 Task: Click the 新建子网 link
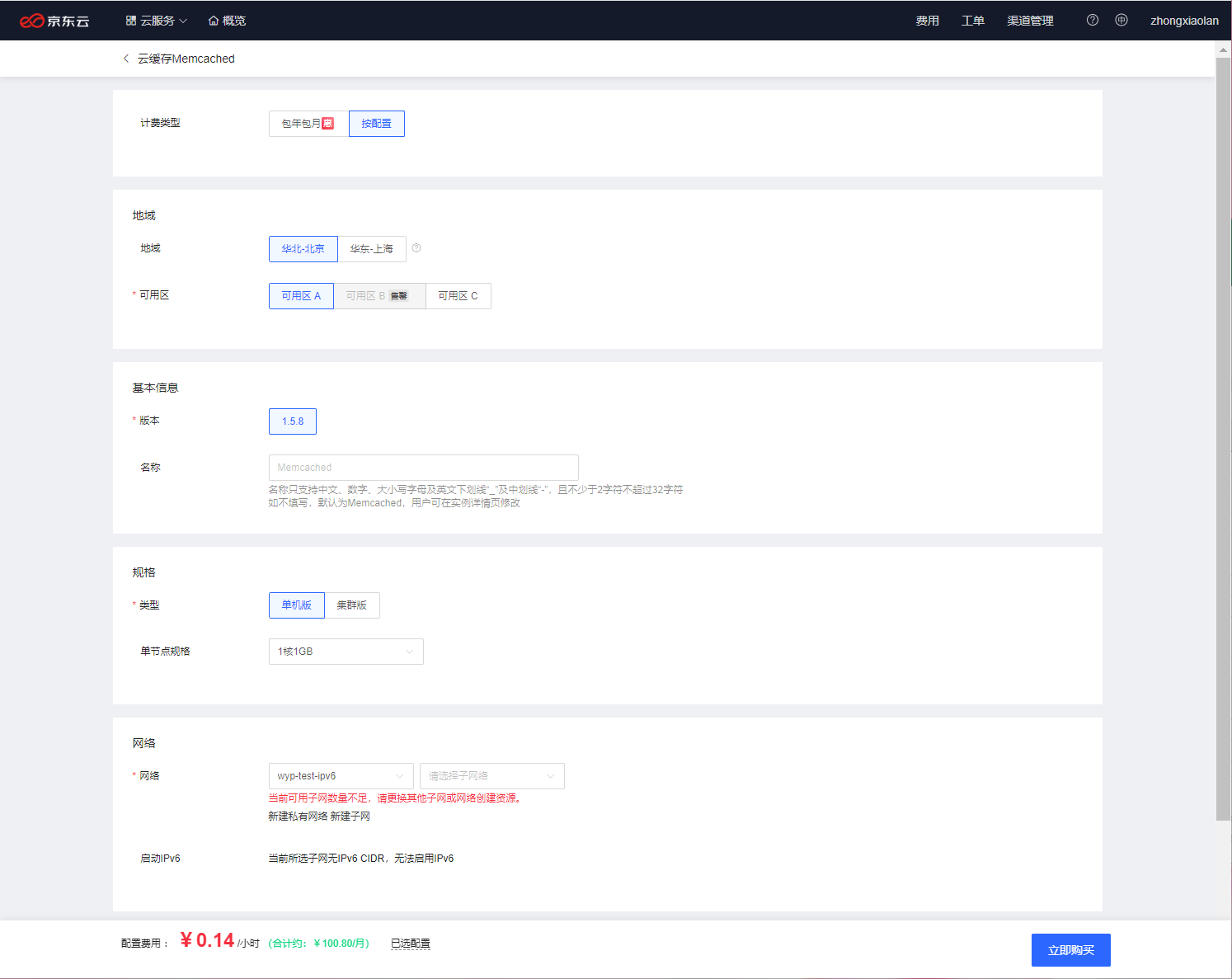click(350, 817)
